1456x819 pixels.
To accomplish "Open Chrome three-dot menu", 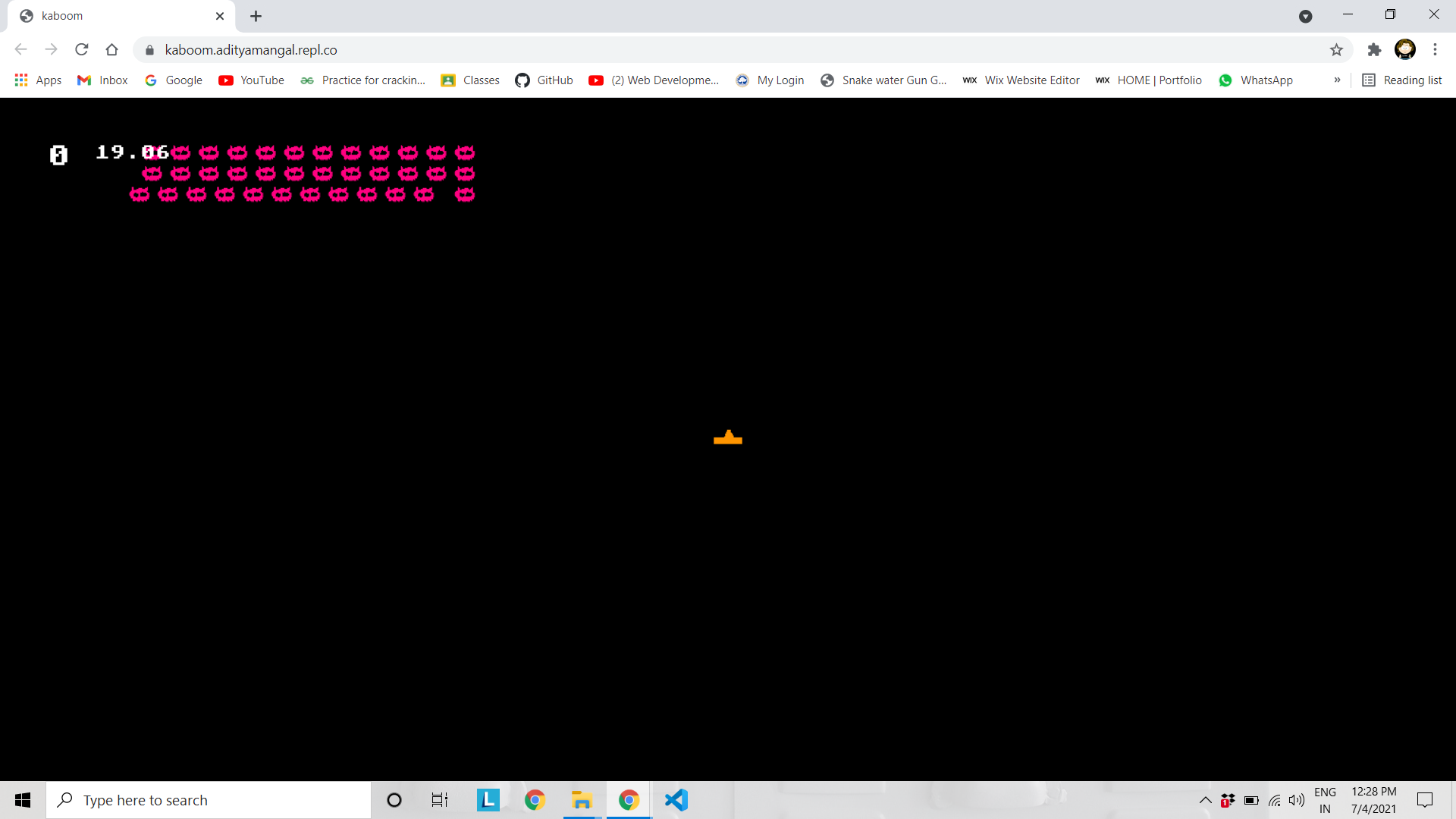I will tap(1435, 50).
